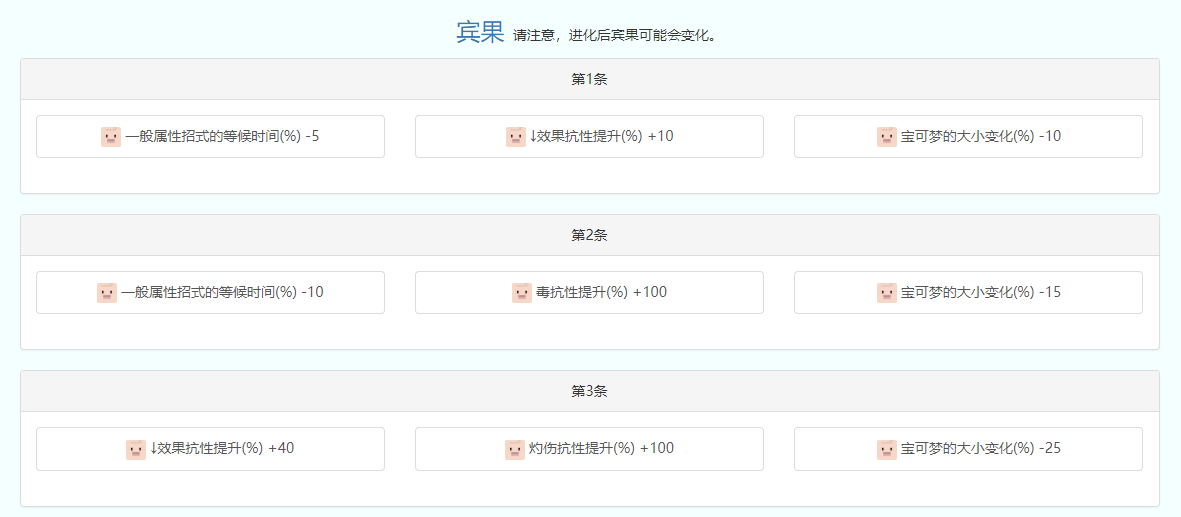
Task: Click the face icon beside 灼伤抗性提升(%) +100
Action: point(515,449)
